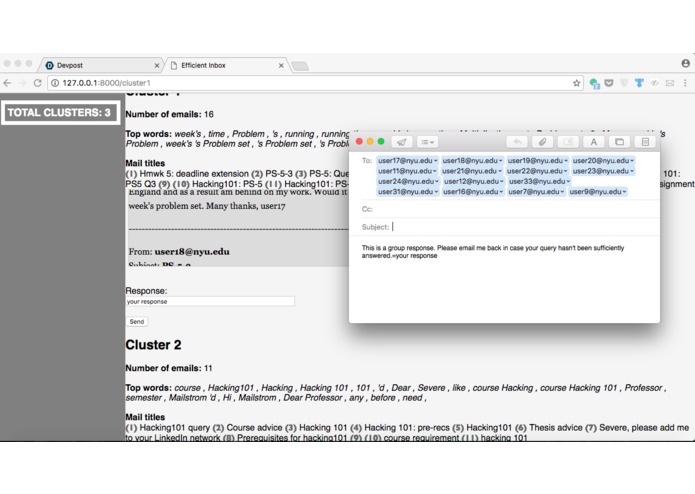The height and width of the screenshot is (494, 695).
Task: Attach a file using the paperclip icon
Action: point(543,142)
